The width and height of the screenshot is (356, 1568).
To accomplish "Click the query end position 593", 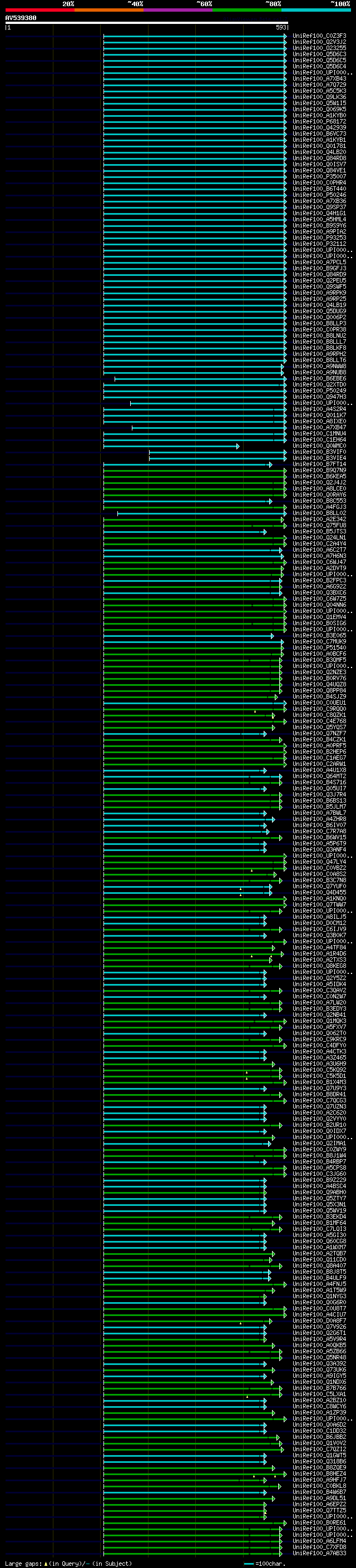I will click(x=281, y=27).
